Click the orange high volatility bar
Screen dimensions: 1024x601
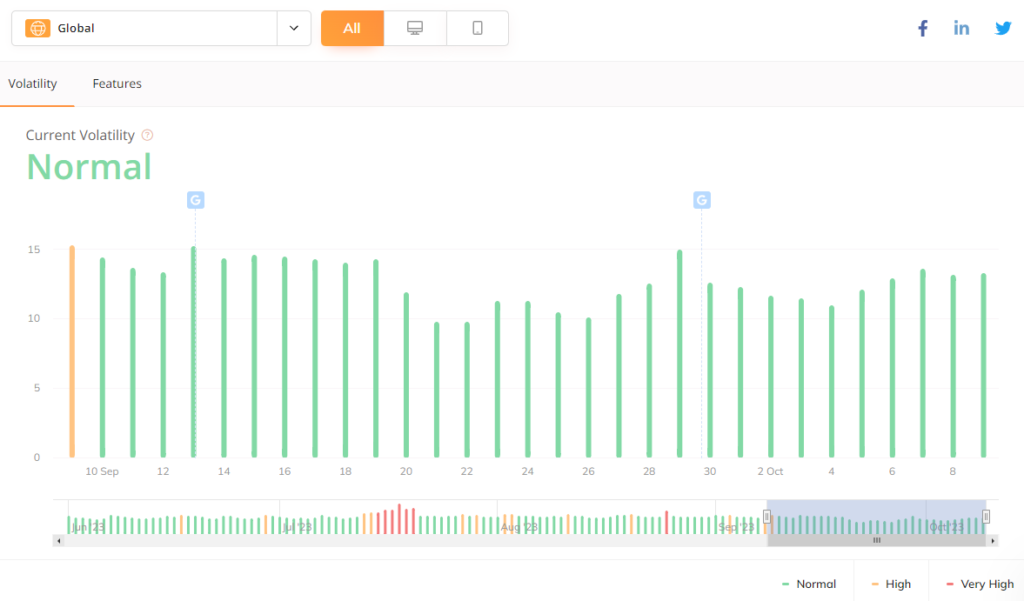(x=72, y=350)
